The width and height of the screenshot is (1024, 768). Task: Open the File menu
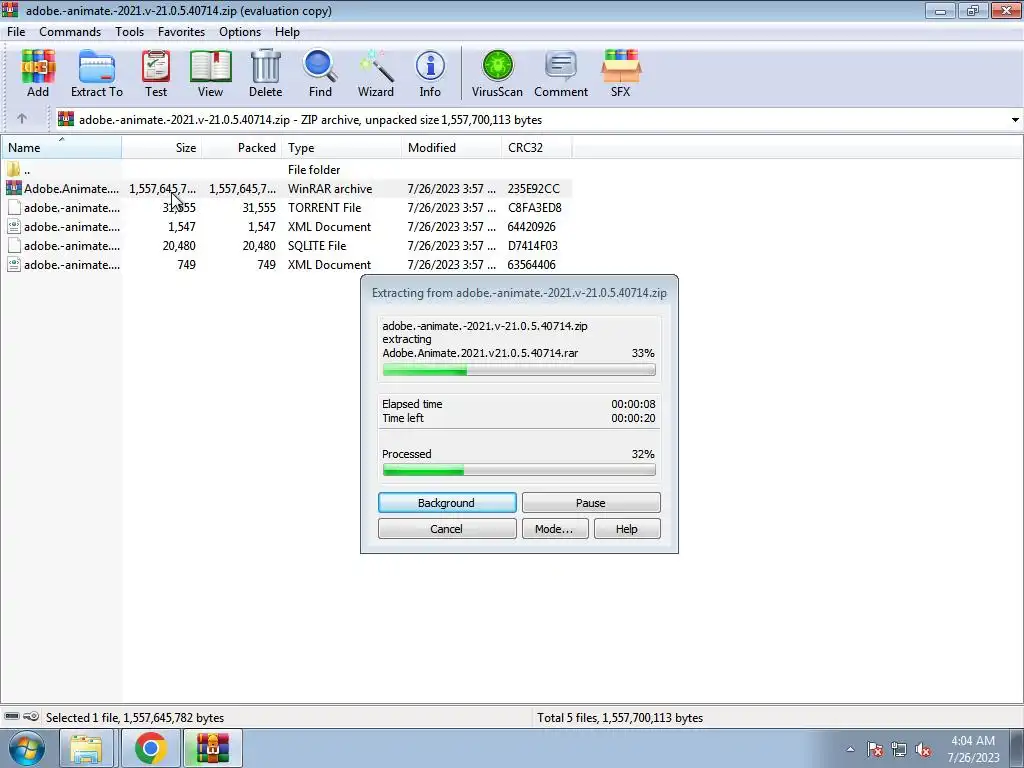click(16, 31)
